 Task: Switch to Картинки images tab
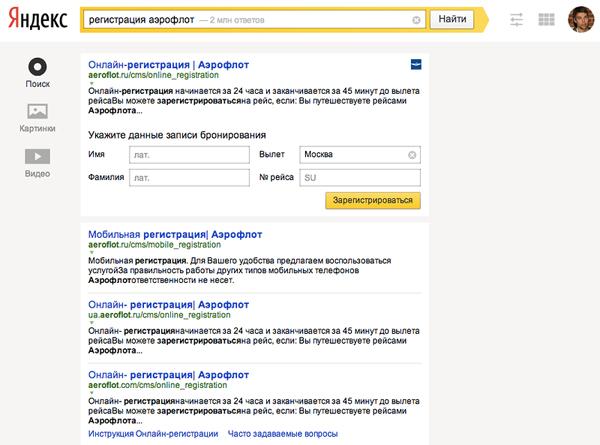pyautogui.click(x=37, y=117)
